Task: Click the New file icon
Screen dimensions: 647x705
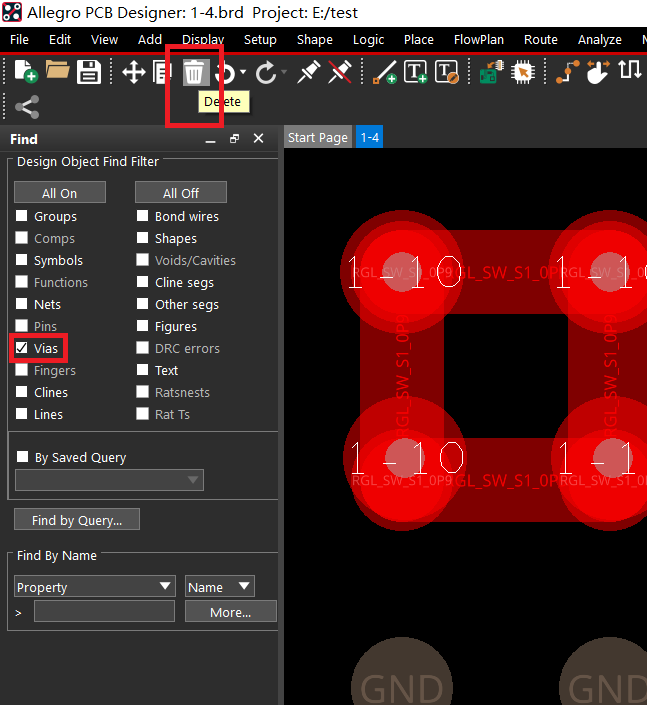Action: point(26,71)
